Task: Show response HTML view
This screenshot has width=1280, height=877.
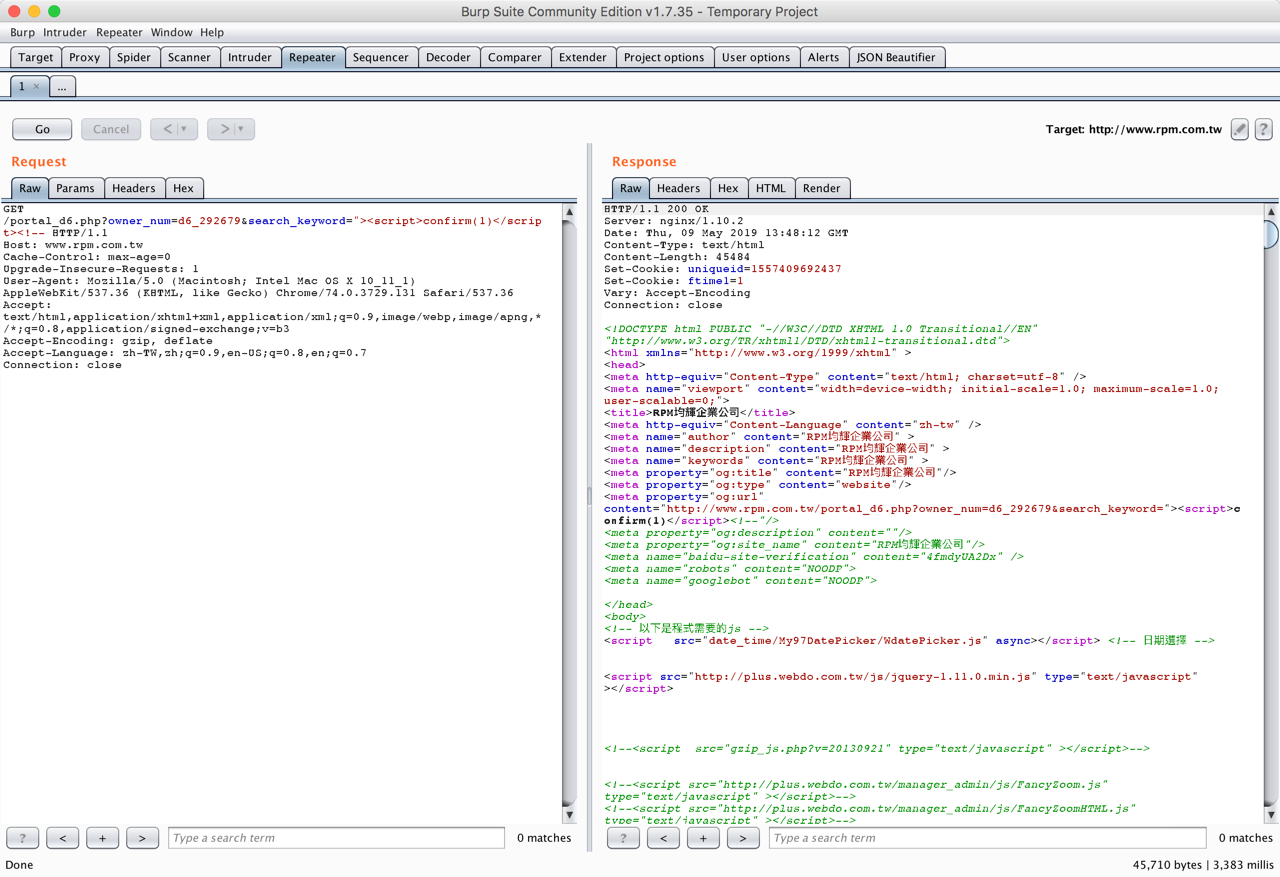Action: tap(771, 188)
